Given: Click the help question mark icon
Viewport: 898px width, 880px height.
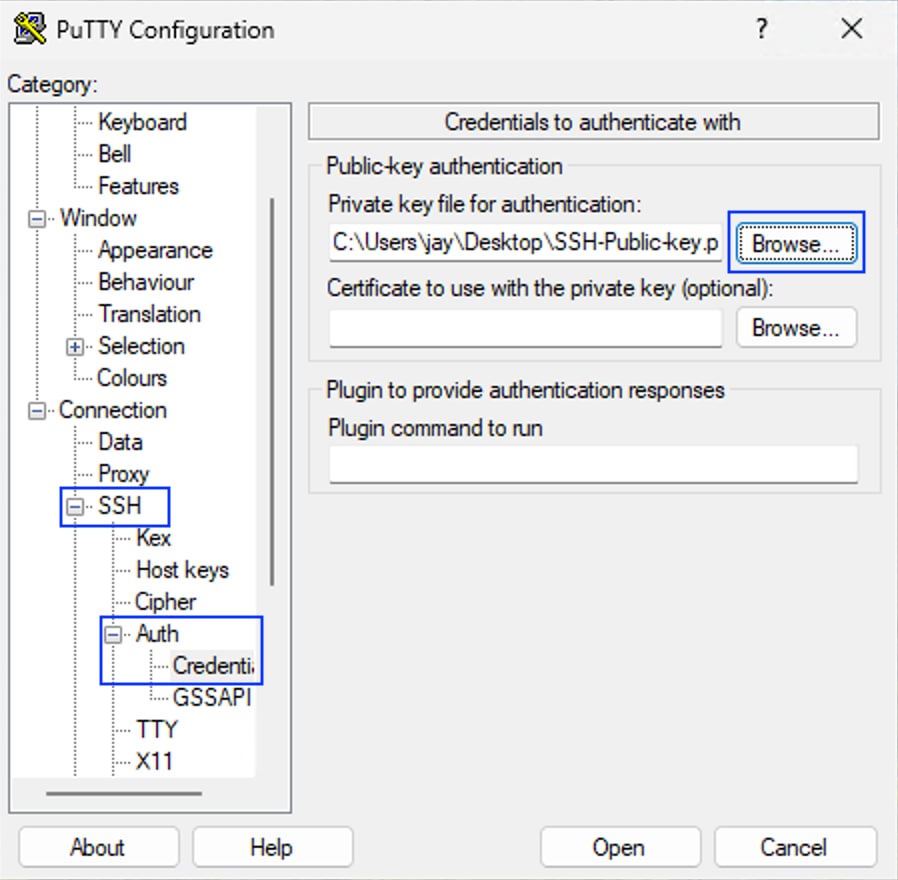Looking at the screenshot, I should click(761, 29).
